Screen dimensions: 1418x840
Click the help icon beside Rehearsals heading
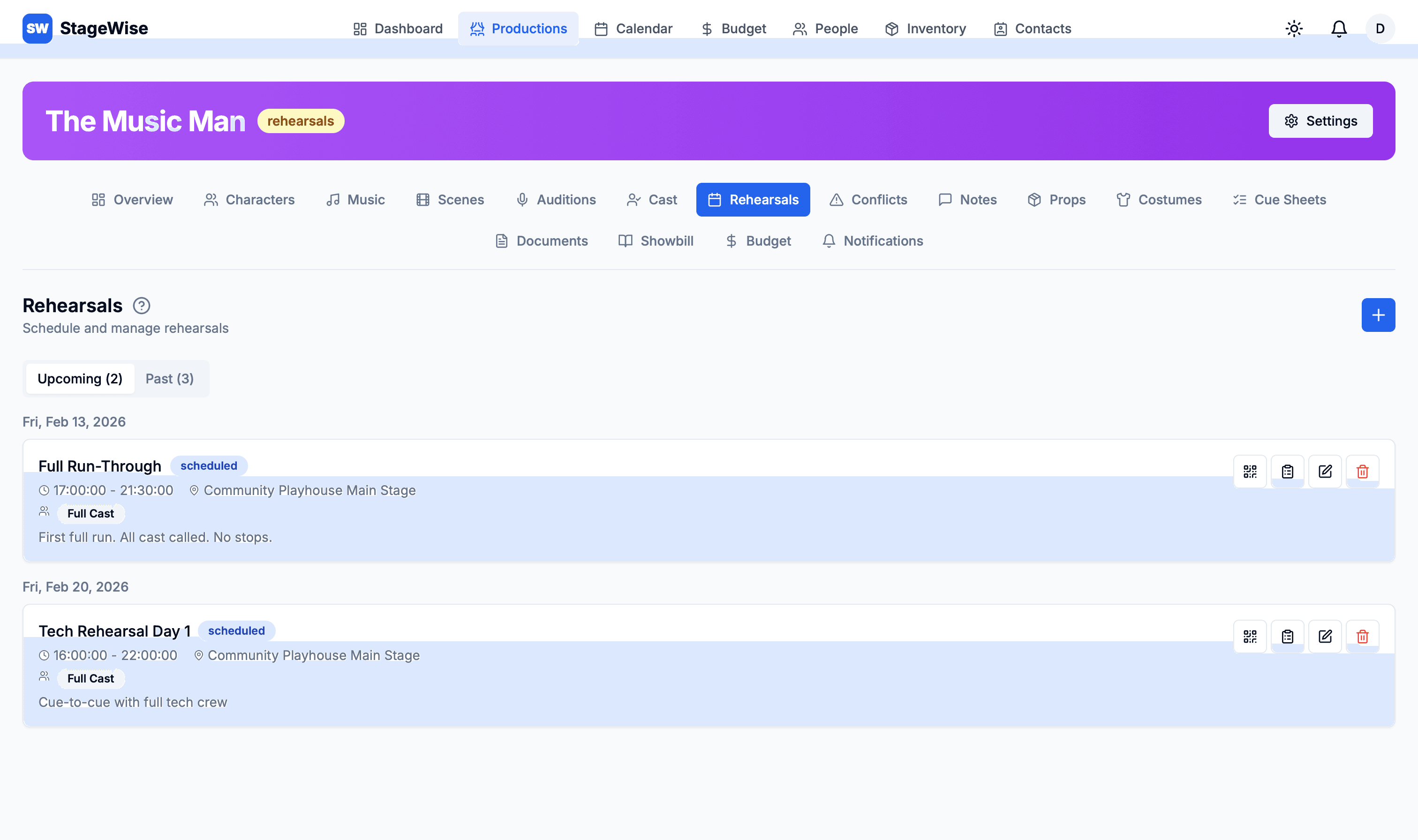click(141, 306)
